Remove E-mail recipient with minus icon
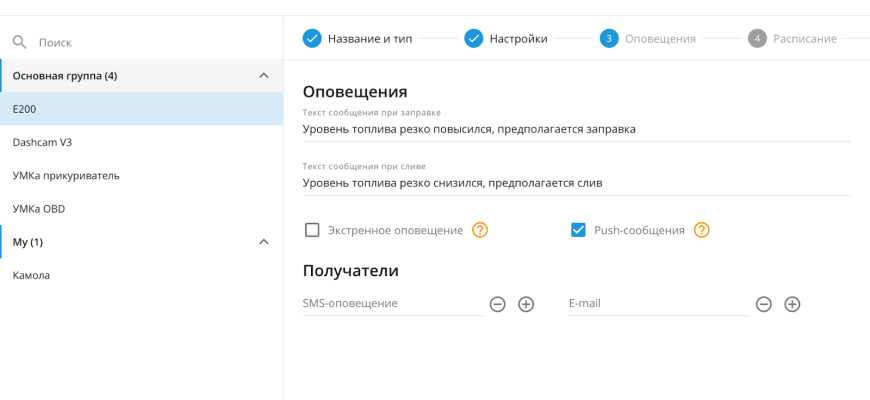Image resolution: width=870 pixels, height=400 pixels. [x=764, y=304]
